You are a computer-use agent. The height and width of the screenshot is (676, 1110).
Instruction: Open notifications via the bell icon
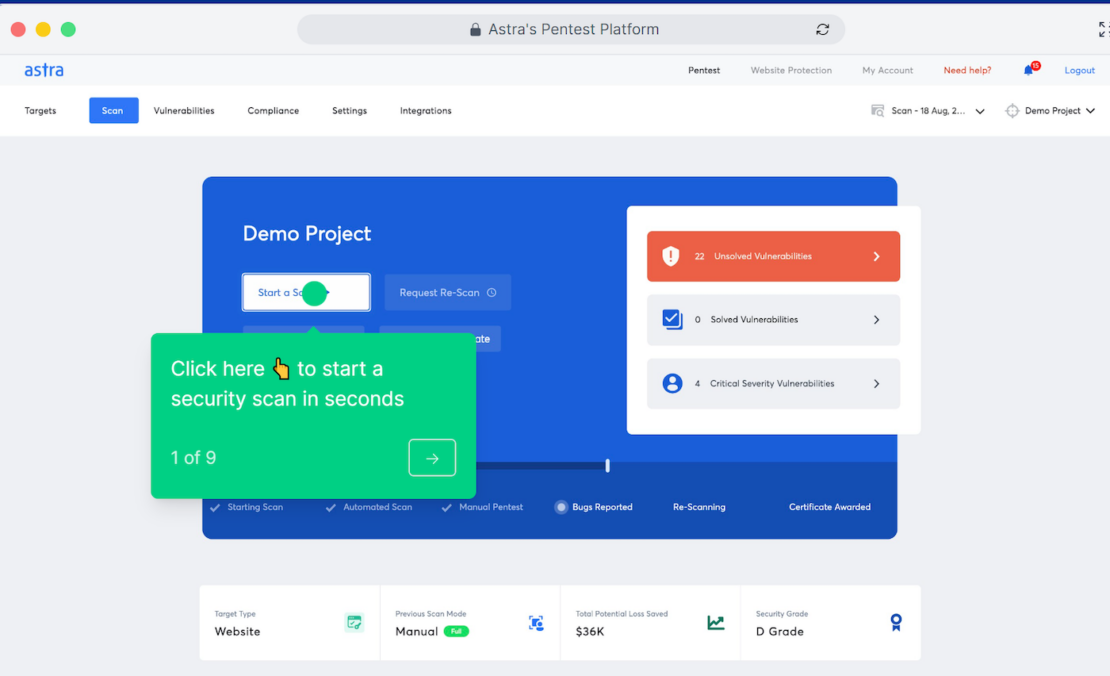pyautogui.click(x=1029, y=69)
